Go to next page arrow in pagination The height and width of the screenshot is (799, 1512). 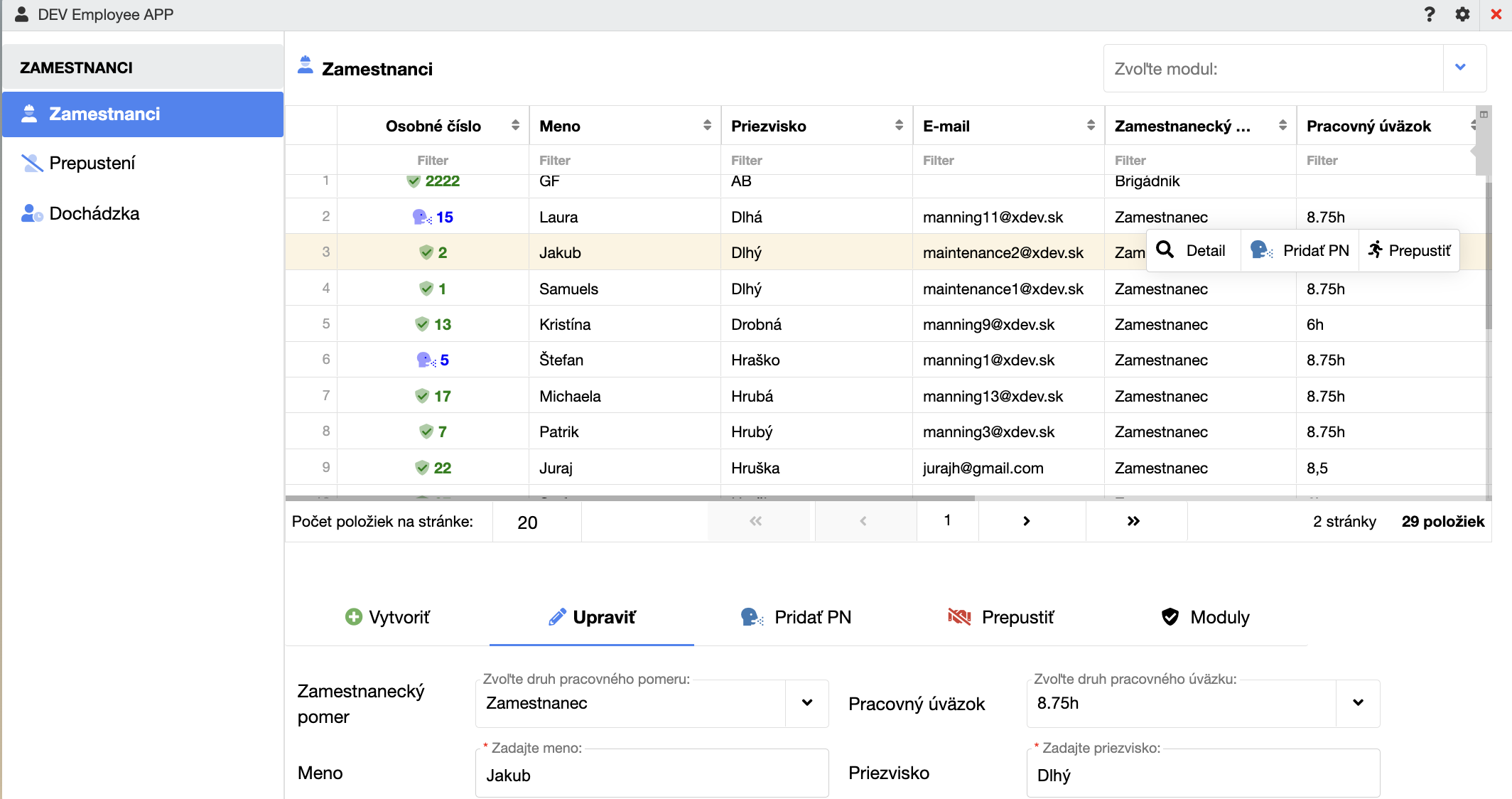click(1026, 521)
